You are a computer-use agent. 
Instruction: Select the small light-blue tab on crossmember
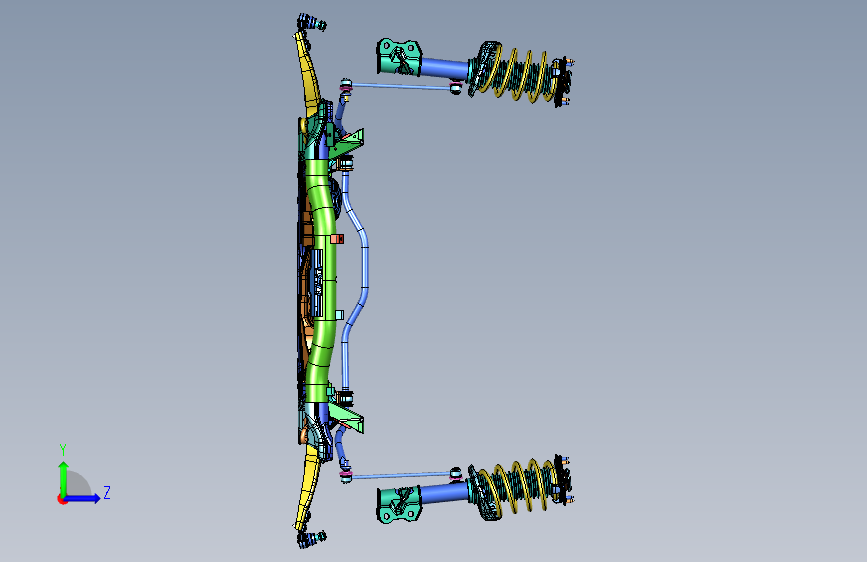coord(340,315)
